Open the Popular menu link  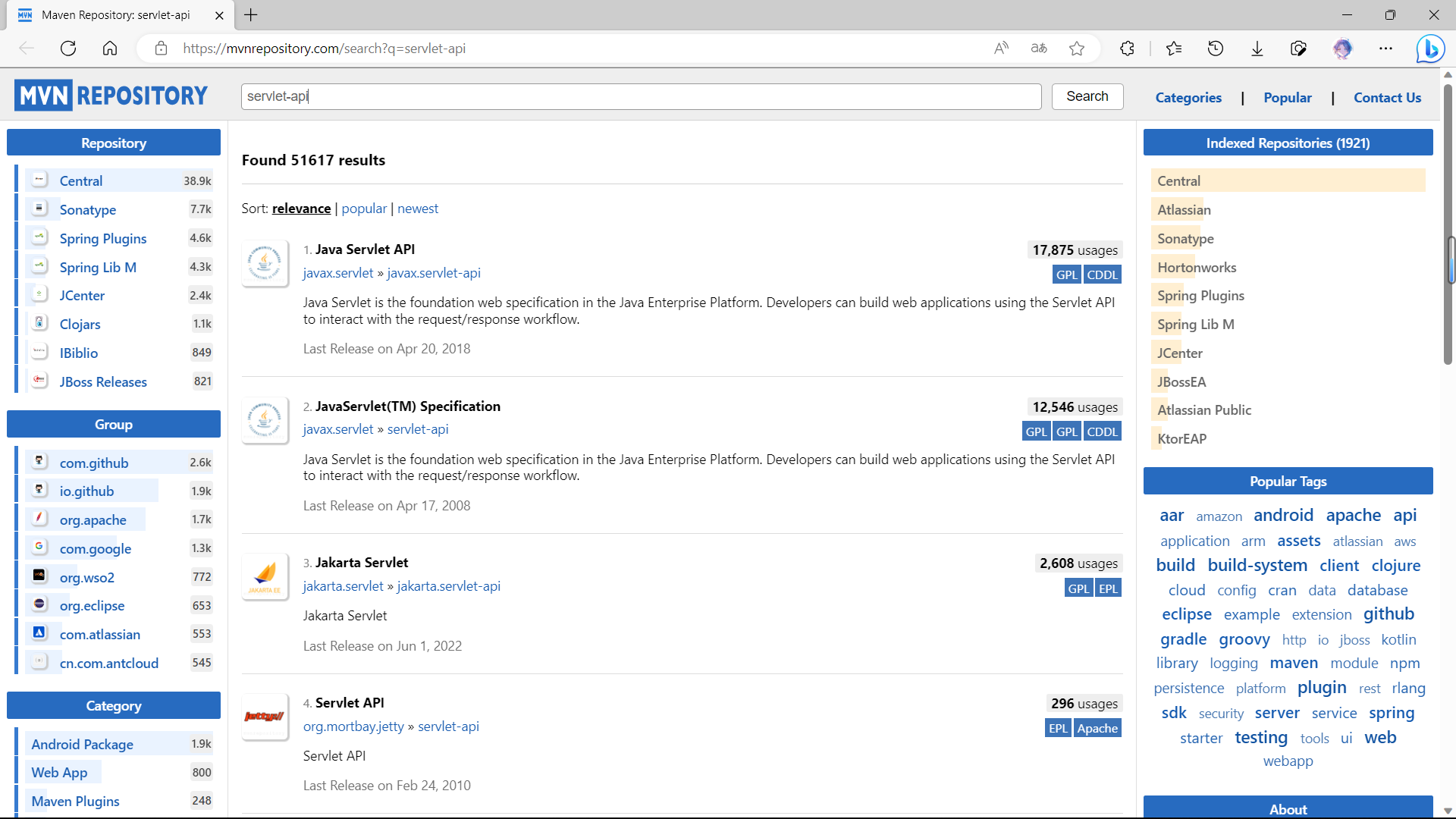tap(1287, 98)
